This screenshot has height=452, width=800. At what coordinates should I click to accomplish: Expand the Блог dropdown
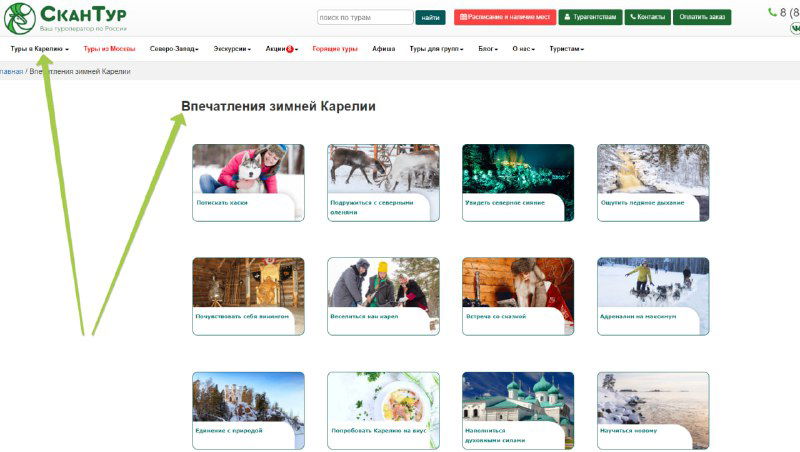[x=488, y=49]
